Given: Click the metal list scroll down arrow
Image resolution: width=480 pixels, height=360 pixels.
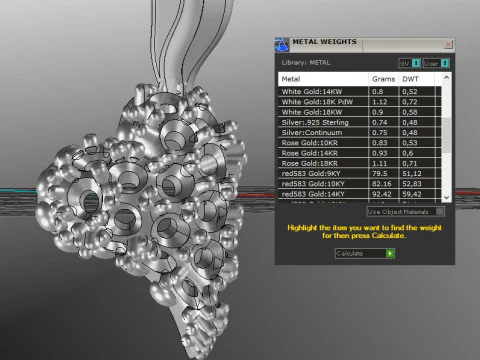Looking at the screenshot, I should 447,197.
